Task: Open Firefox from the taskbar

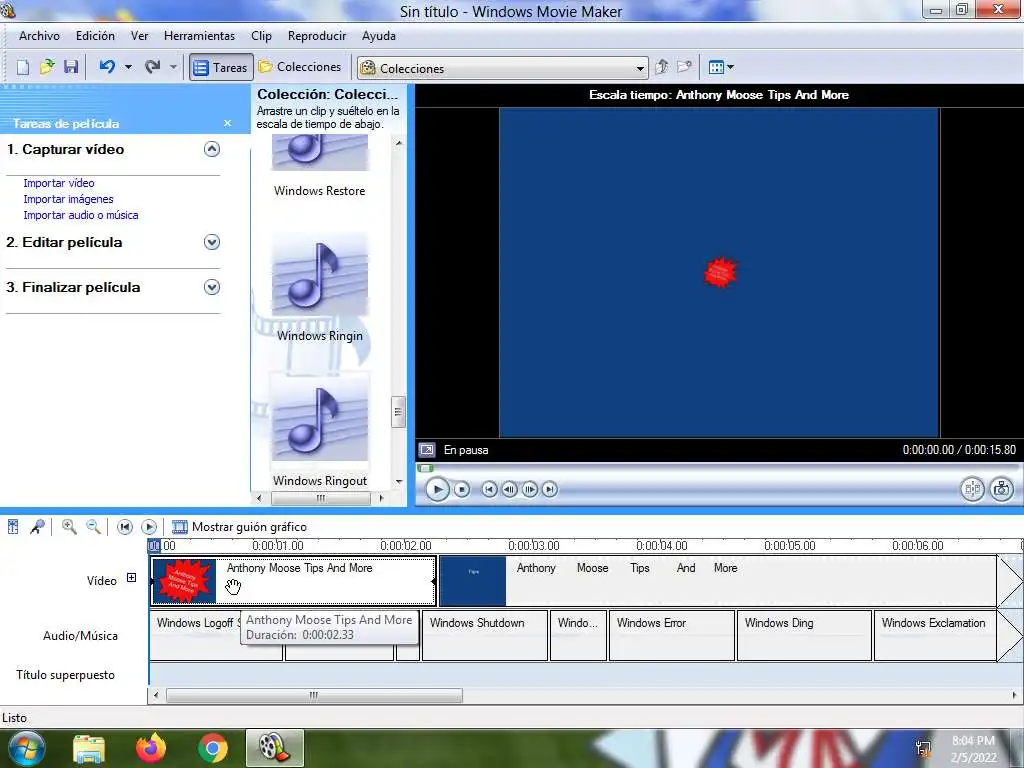Action: tap(151, 748)
